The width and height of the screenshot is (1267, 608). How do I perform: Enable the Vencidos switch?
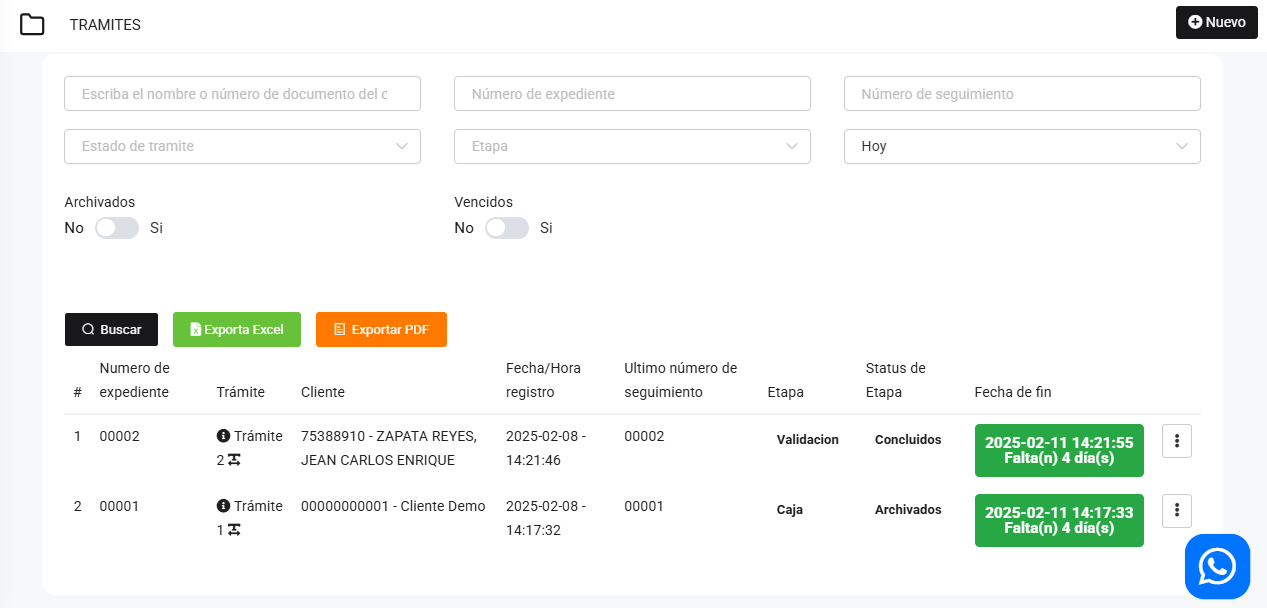click(x=507, y=228)
